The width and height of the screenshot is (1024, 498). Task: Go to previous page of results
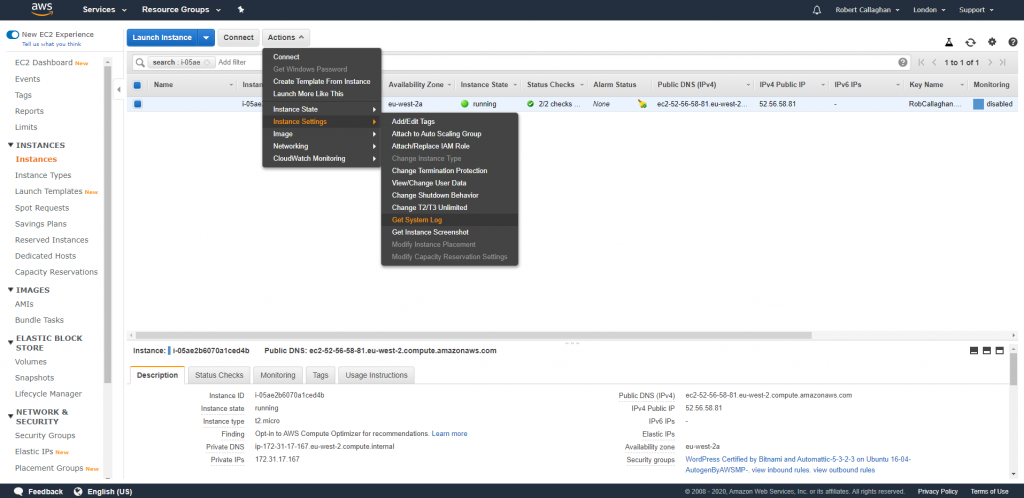[x=935, y=63]
